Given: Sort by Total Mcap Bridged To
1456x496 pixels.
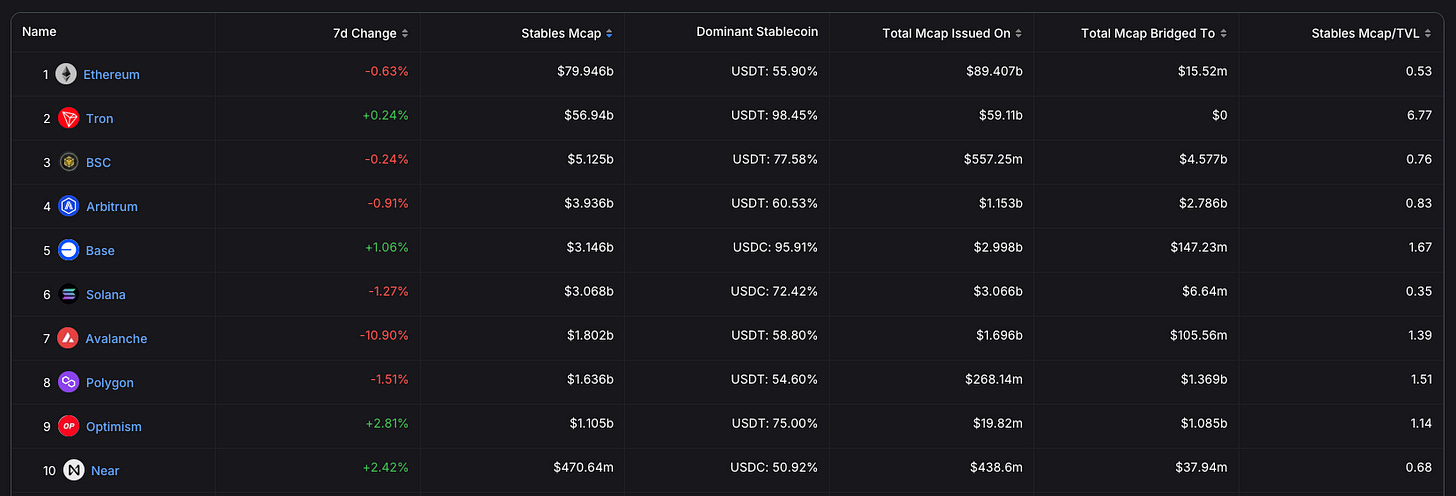Looking at the screenshot, I should (x=1154, y=33).
